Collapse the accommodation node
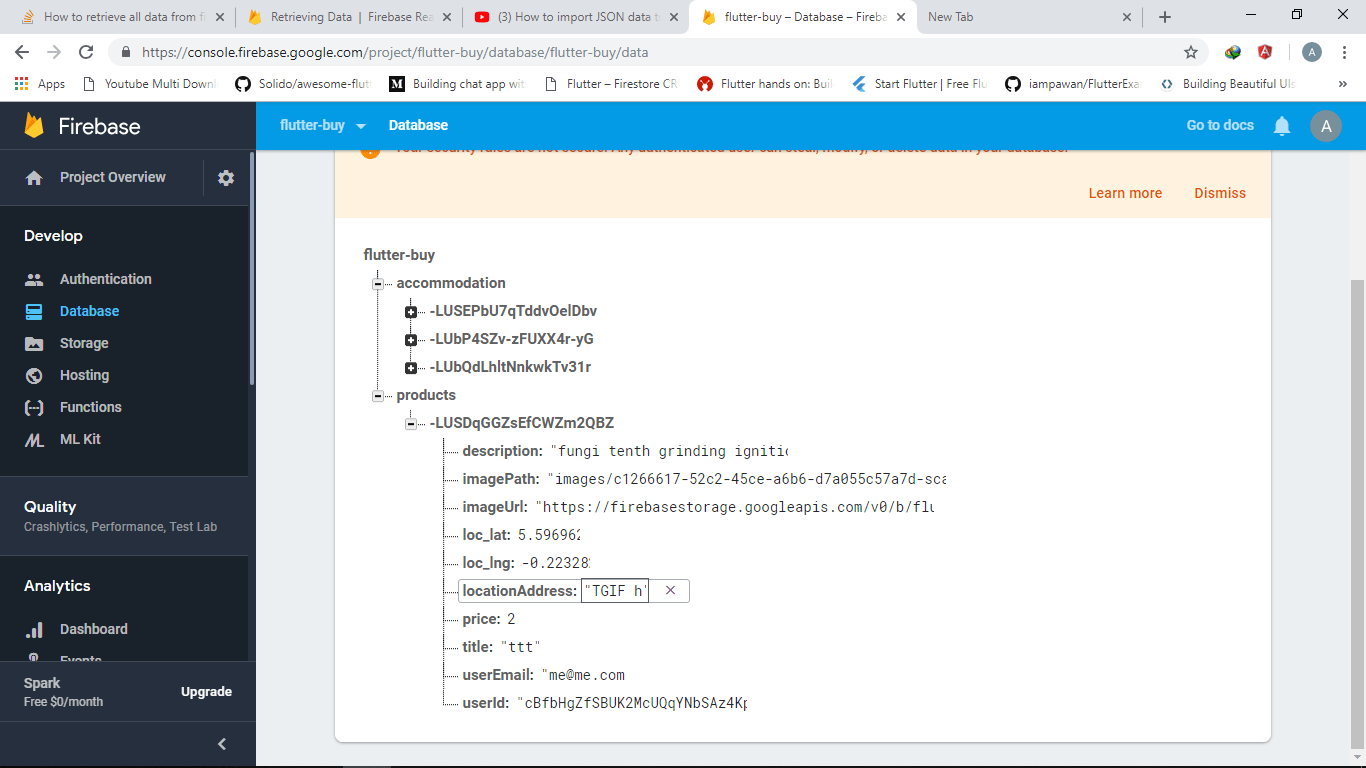Image resolution: width=1366 pixels, height=768 pixels. pyautogui.click(x=377, y=283)
